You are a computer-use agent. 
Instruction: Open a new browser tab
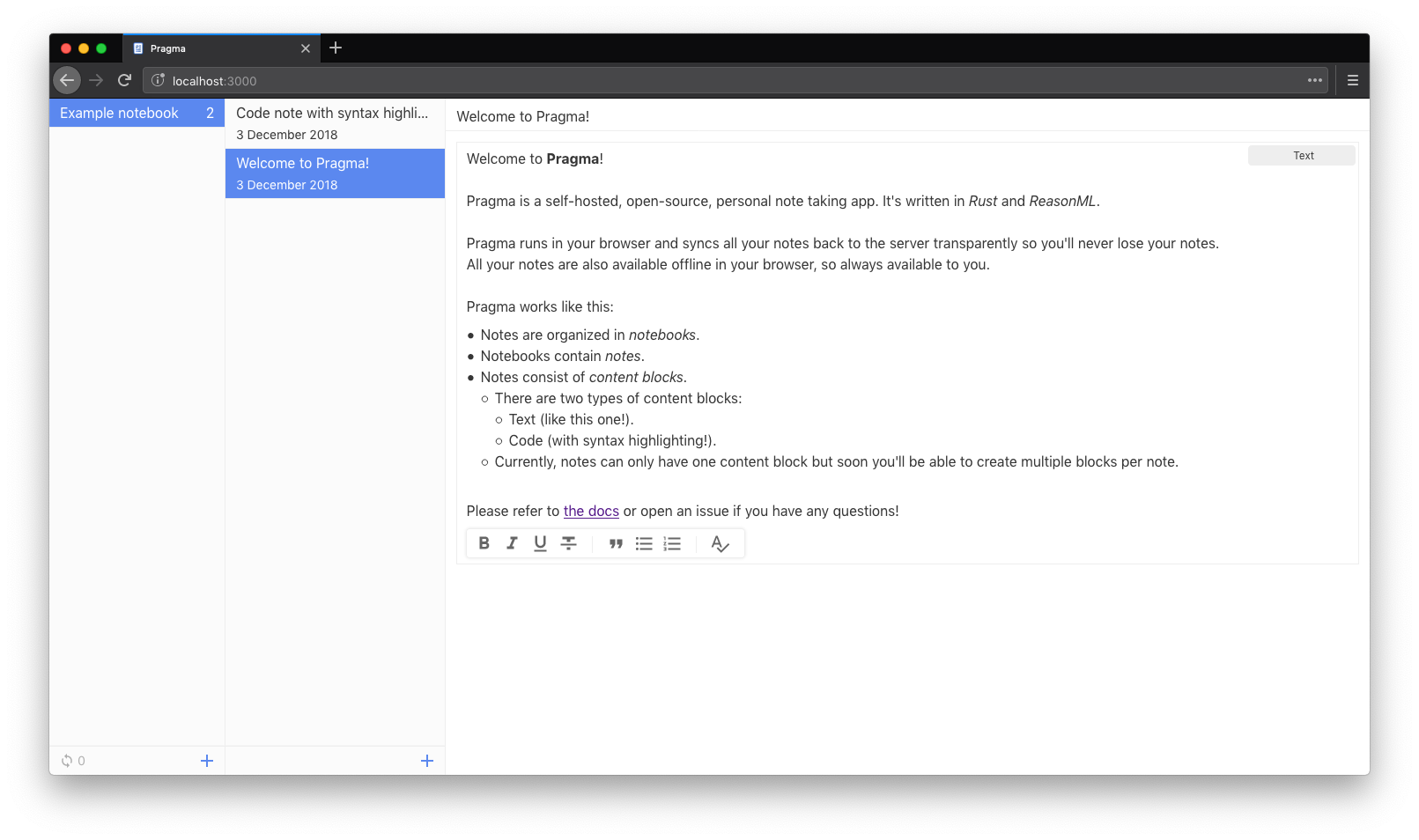pos(336,48)
